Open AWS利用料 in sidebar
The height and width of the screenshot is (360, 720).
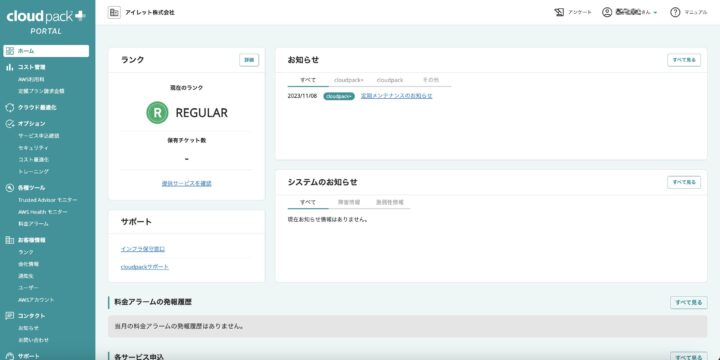click(x=31, y=79)
